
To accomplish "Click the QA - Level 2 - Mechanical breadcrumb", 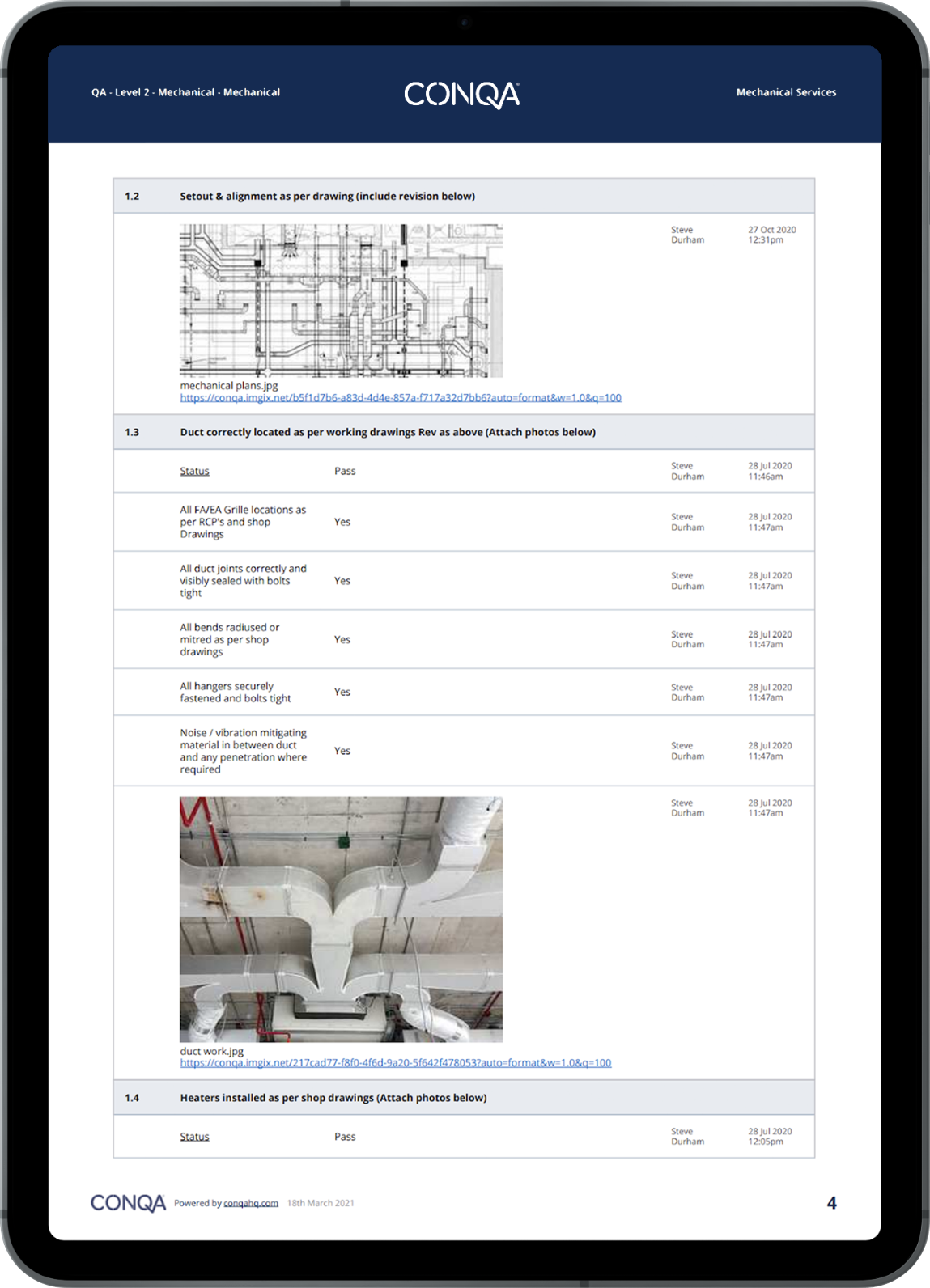I will point(185,92).
